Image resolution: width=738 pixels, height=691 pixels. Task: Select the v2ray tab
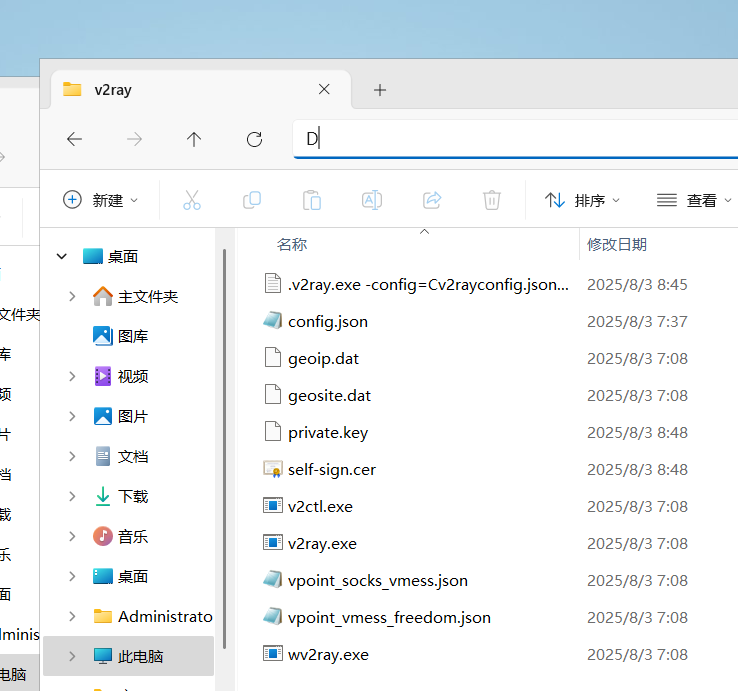(x=201, y=89)
